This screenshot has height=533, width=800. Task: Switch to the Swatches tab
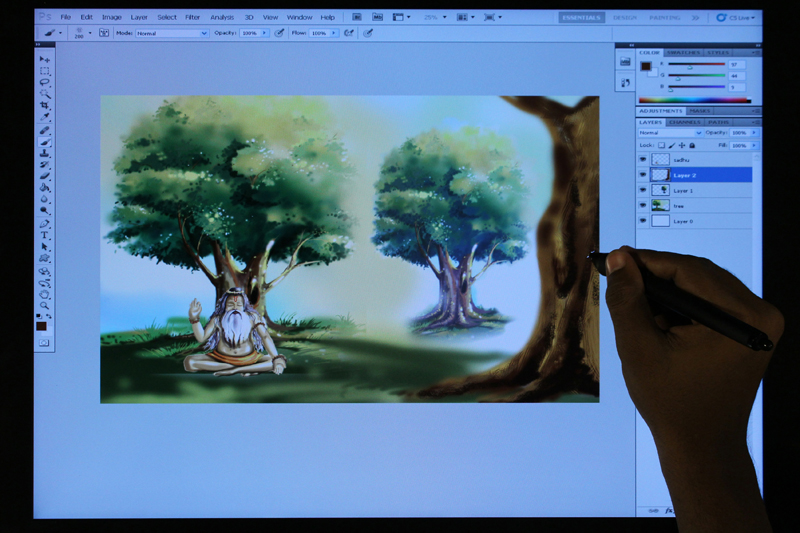coord(684,52)
